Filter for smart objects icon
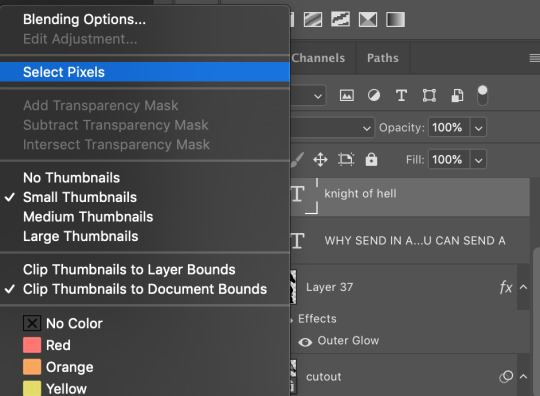Image resolution: width=540 pixels, height=396 pixels. (x=457, y=95)
